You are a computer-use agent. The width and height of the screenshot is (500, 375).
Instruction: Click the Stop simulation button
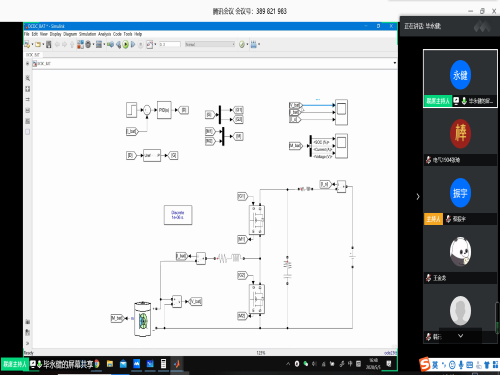click(x=141, y=44)
